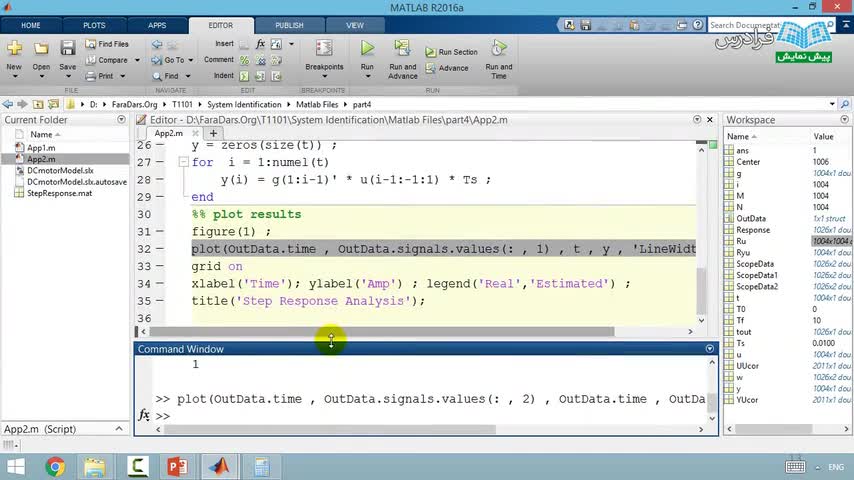854x480 pixels.
Task: Click the Windows Start button
Action: point(15,467)
